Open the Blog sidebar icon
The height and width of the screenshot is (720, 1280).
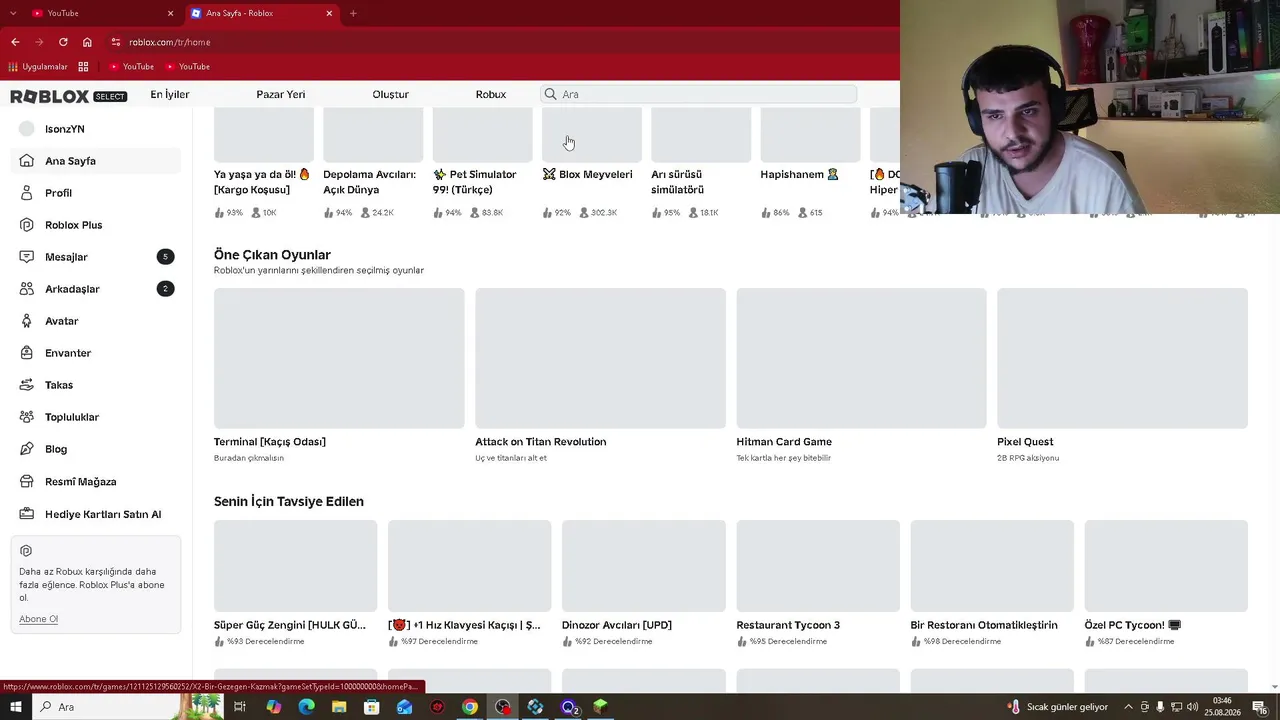coord(27,449)
